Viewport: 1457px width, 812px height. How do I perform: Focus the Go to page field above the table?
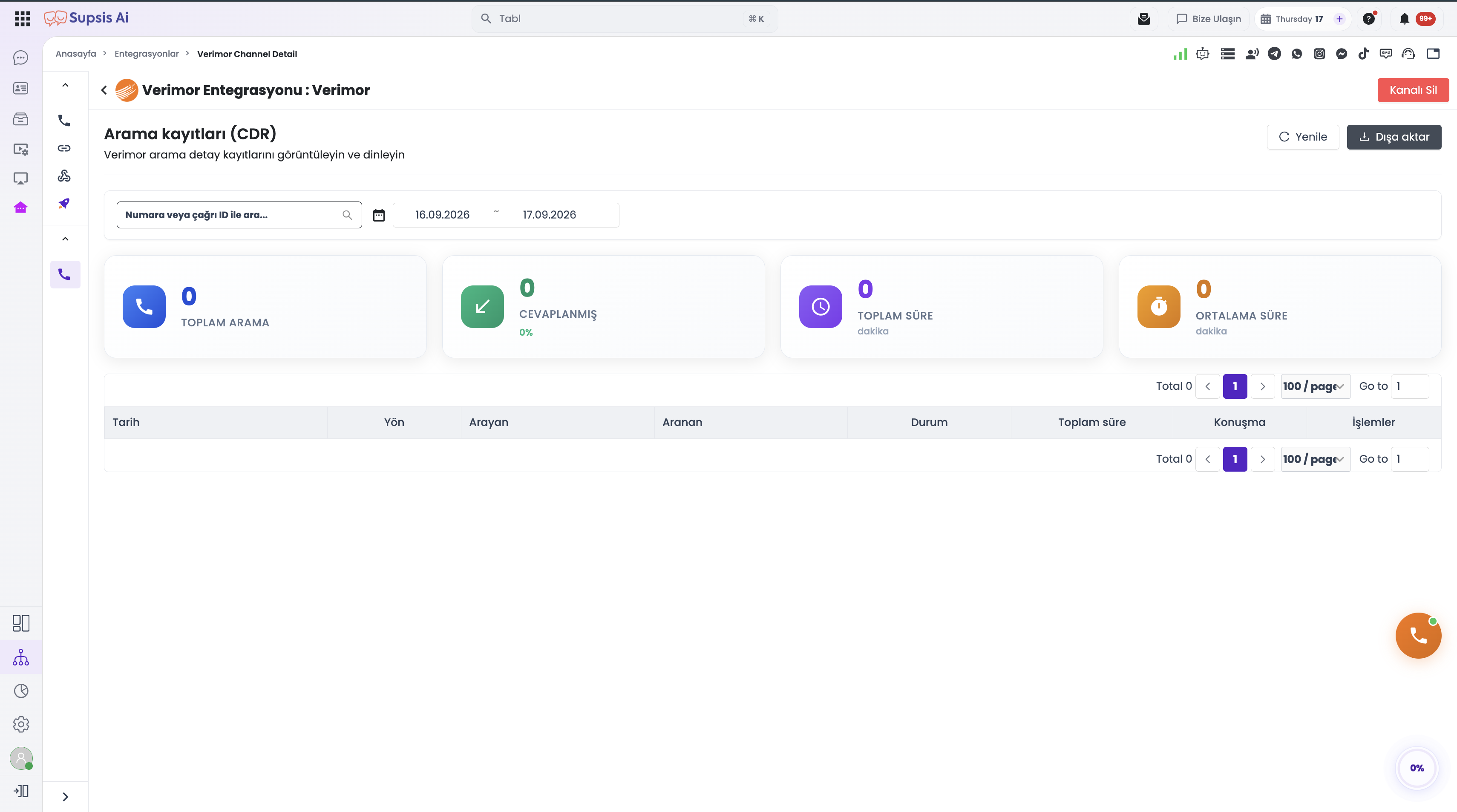1410,386
